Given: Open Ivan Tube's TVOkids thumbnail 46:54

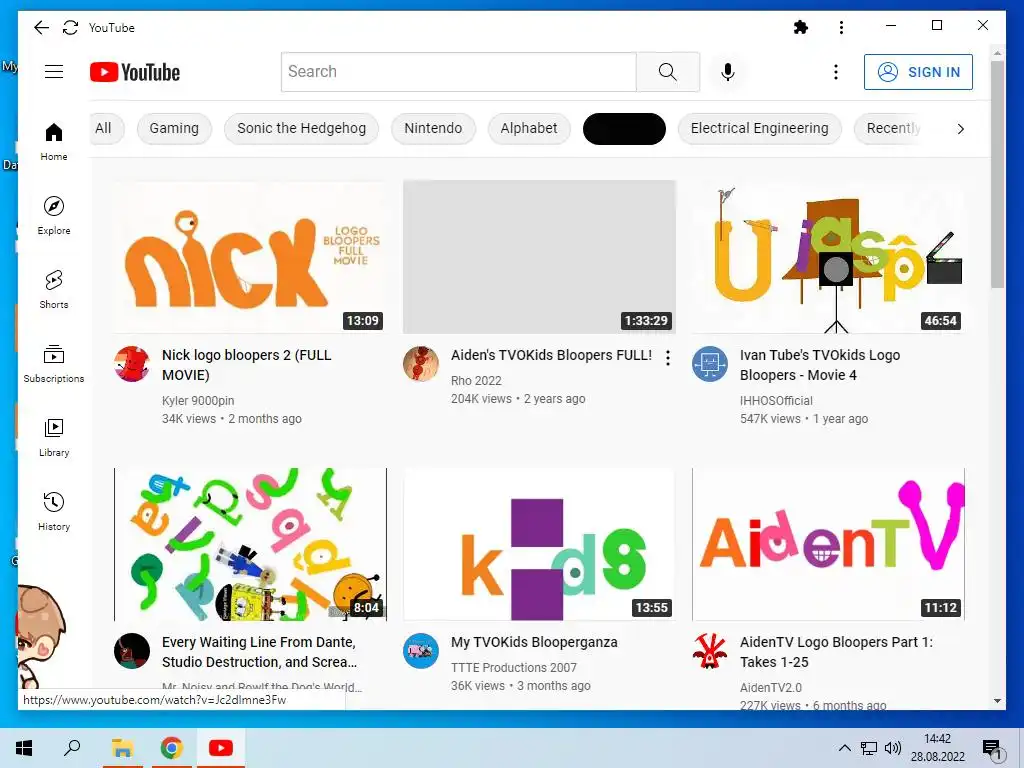Looking at the screenshot, I should tap(828, 257).
